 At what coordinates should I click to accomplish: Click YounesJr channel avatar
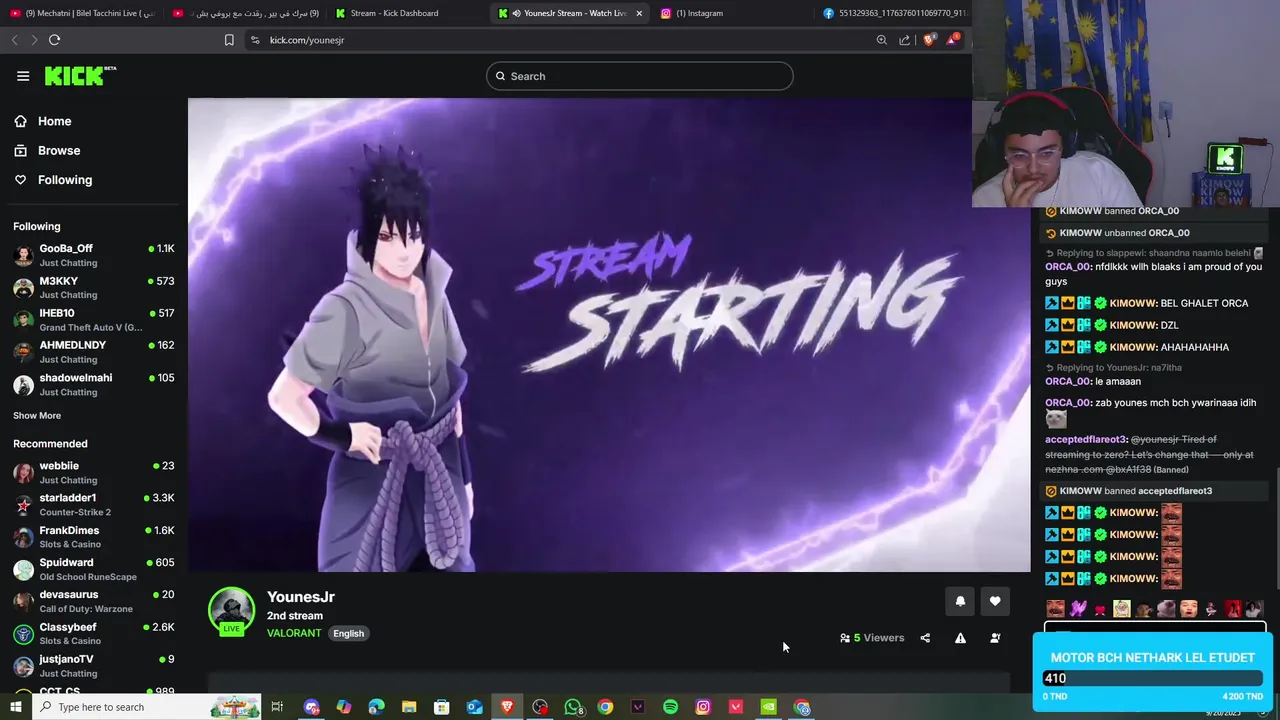(231, 611)
